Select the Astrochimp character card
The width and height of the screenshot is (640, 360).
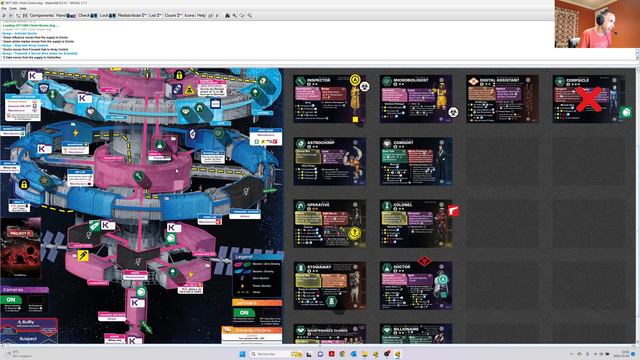329,161
